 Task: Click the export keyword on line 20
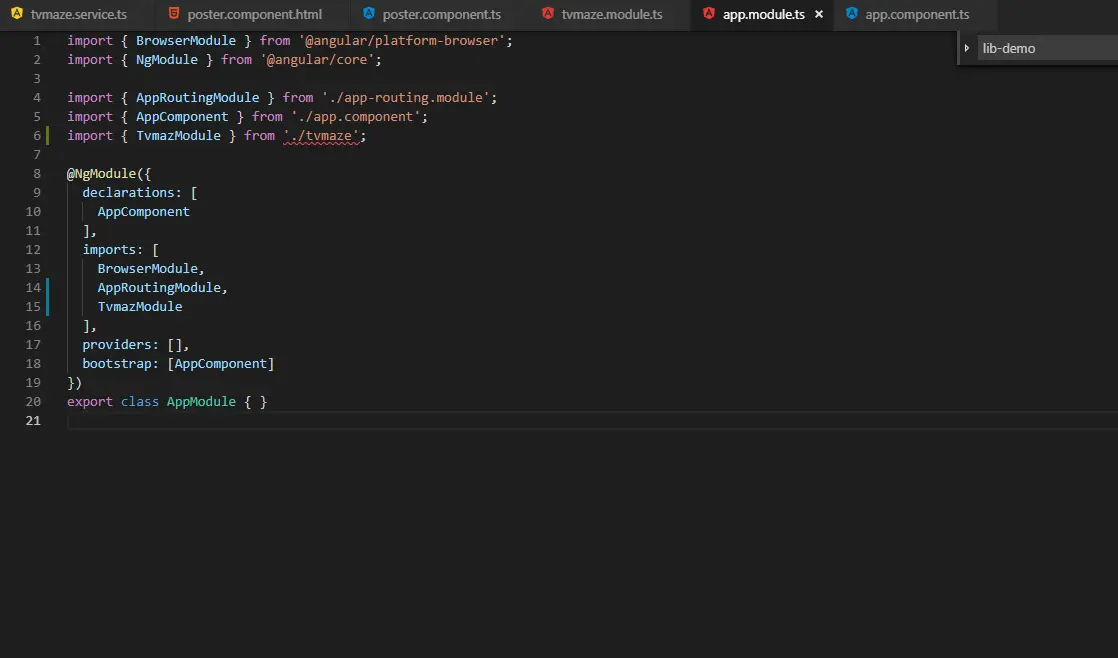[x=90, y=402]
